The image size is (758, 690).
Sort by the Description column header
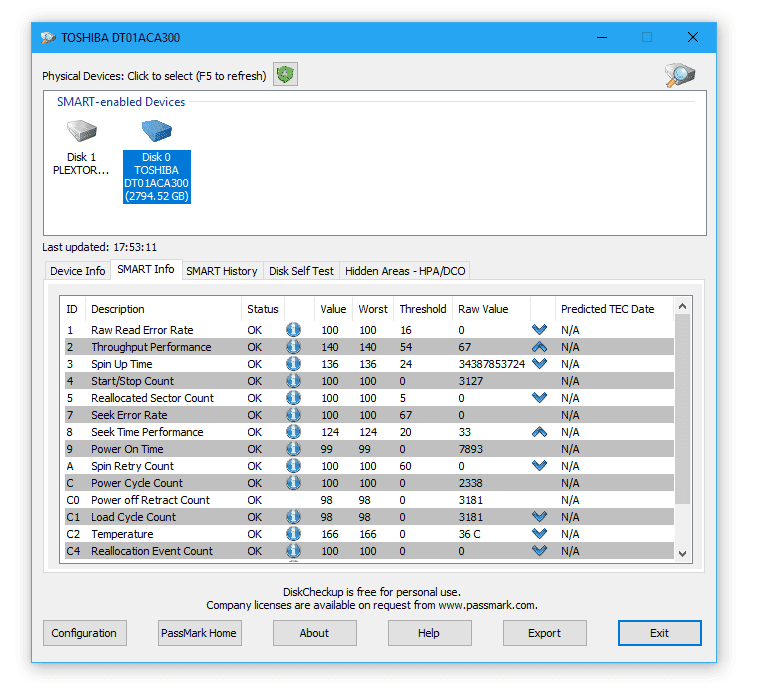tap(163, 309)
